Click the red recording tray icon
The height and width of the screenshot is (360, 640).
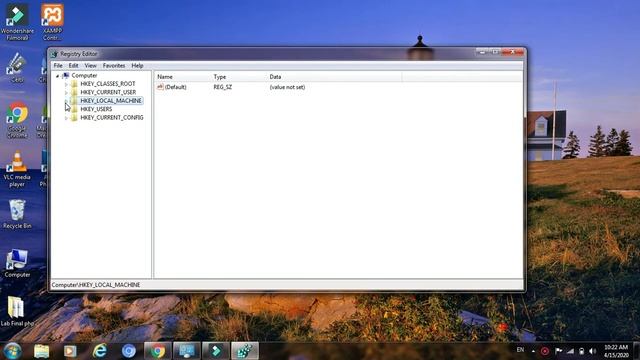(545, 351)
